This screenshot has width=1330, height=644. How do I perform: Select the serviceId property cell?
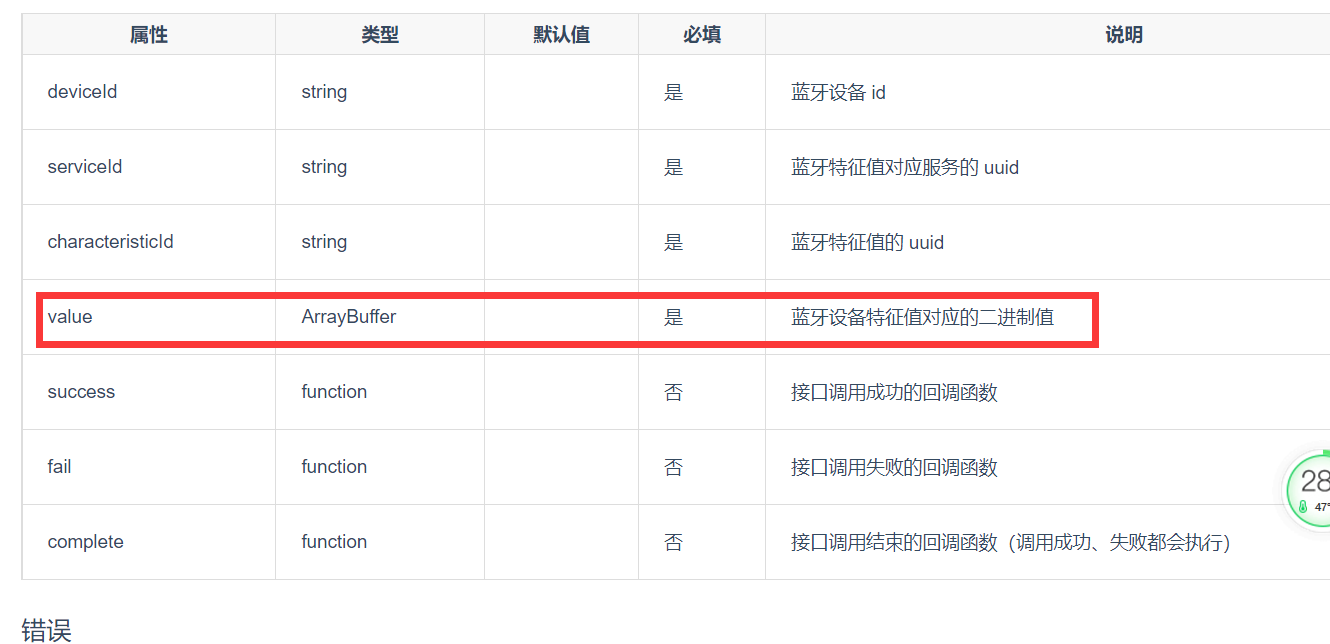(149, 167)
